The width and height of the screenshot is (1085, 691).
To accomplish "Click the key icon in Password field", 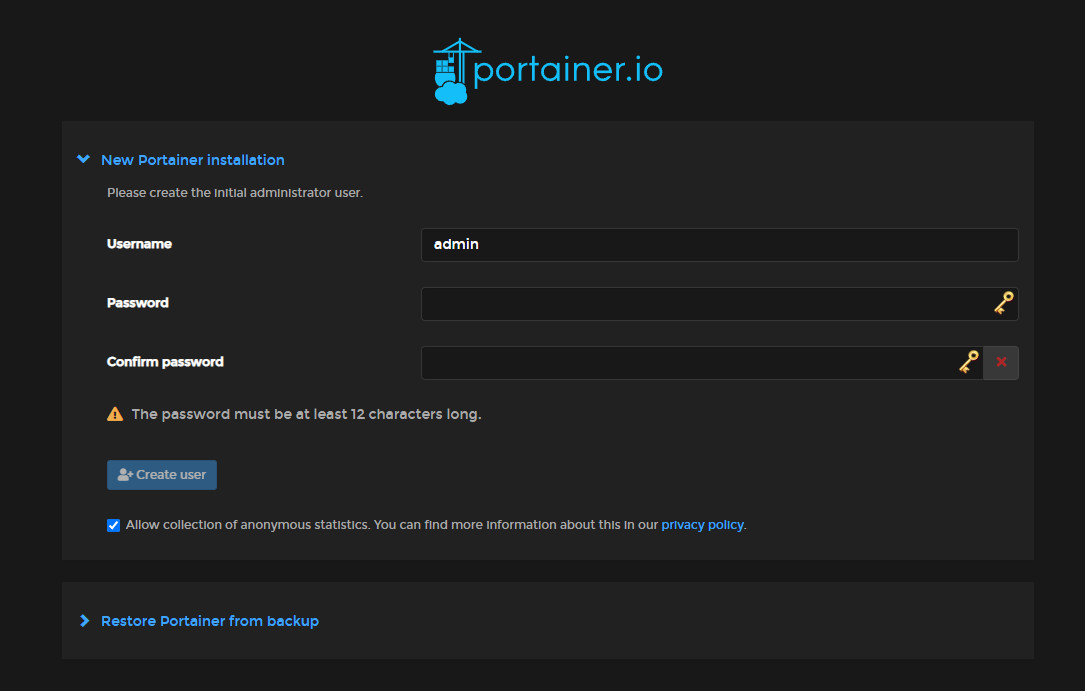I will tap(1003, 303).
